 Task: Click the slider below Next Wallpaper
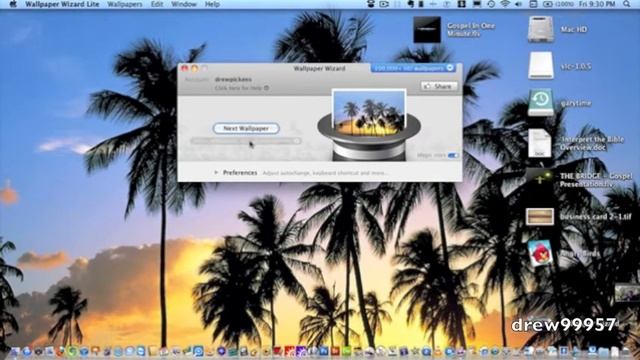pyautogui.click(x=246, y=141)
